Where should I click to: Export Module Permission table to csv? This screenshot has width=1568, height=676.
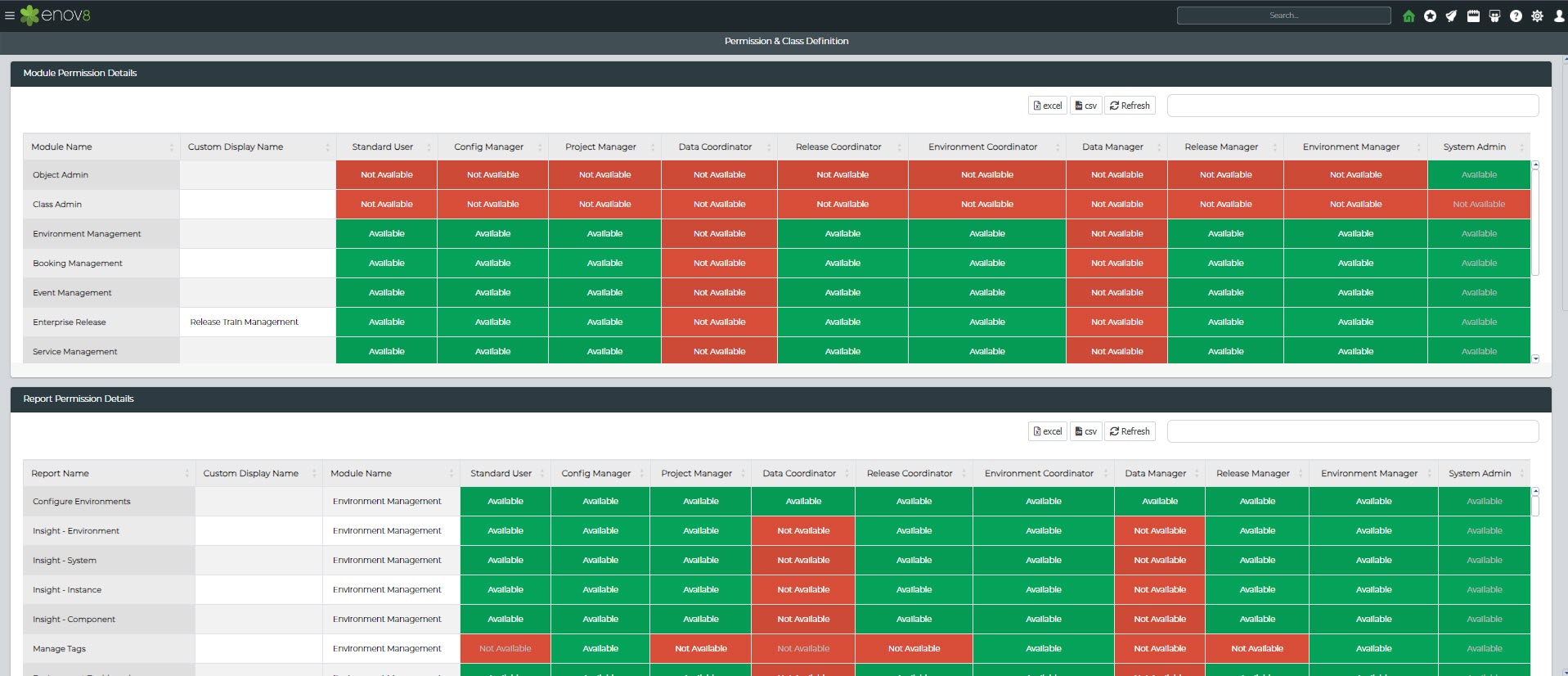1085,106
